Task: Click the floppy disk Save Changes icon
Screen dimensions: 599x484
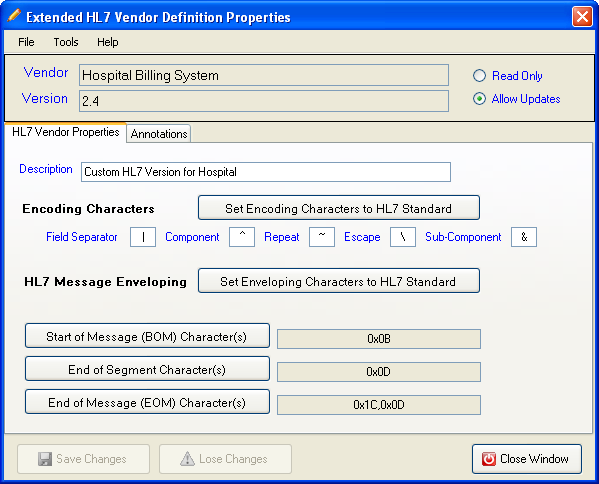Action: coord(45,459)
